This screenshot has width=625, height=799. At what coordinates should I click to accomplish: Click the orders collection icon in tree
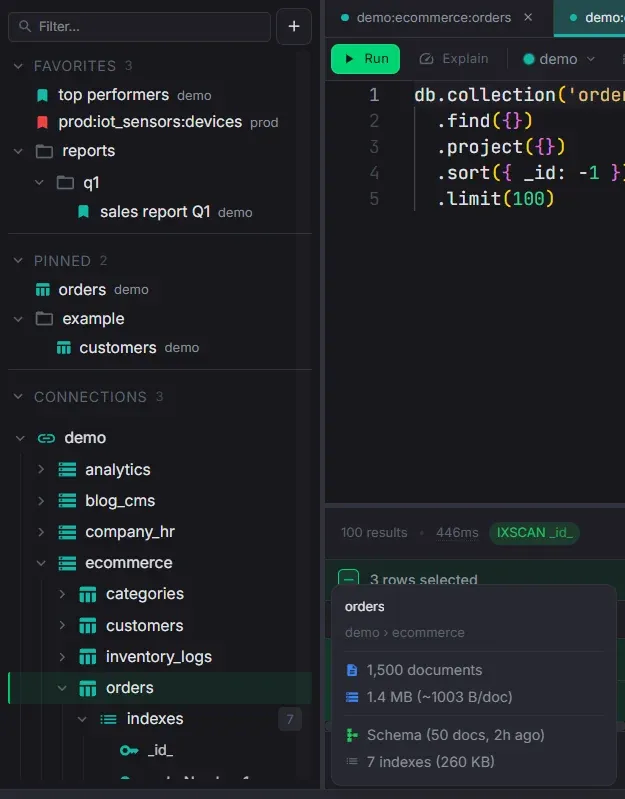[x=88, y=688]
